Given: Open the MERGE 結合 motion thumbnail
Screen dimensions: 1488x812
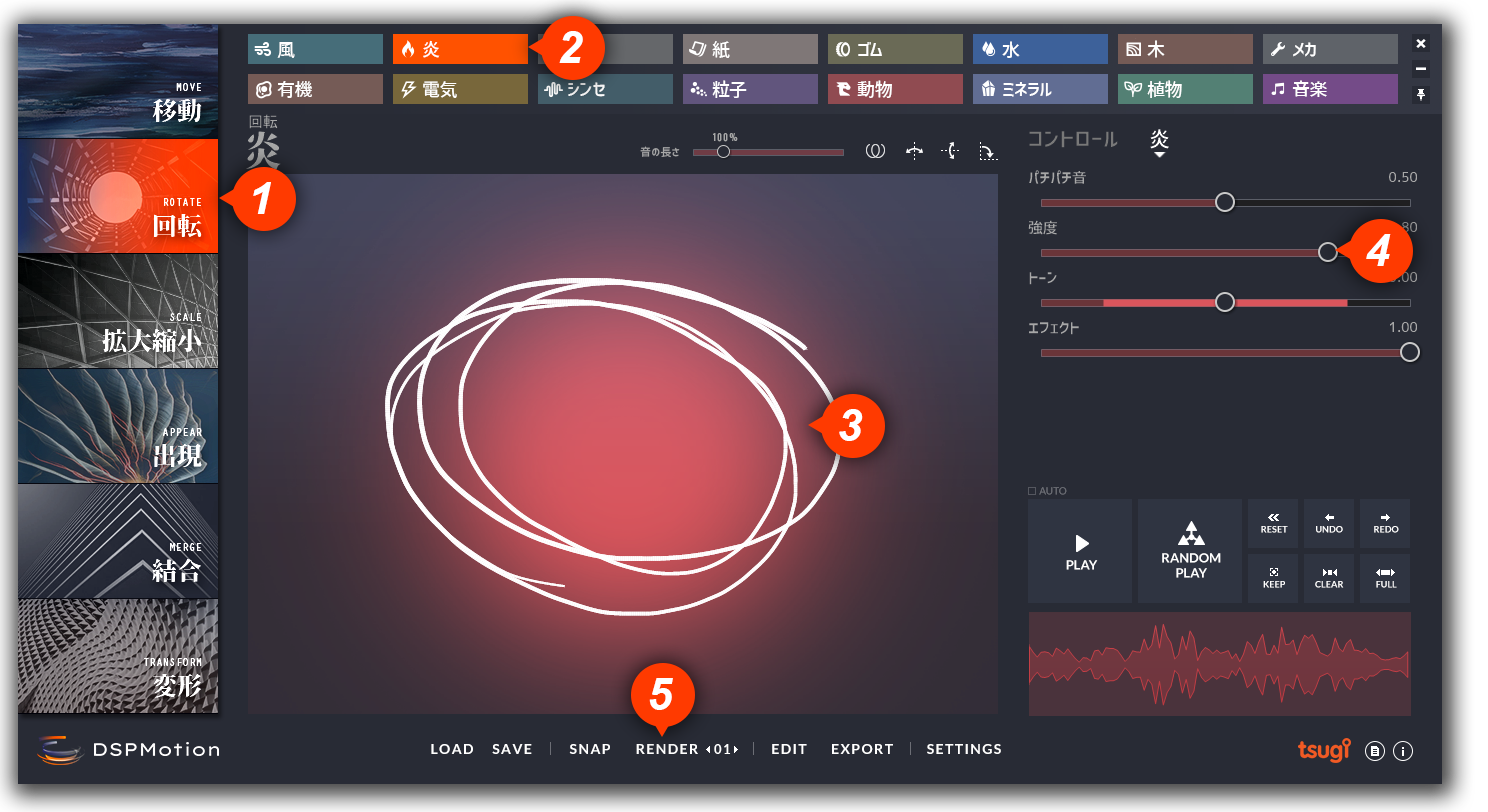Looking at the screenshot, I should pyautogui.click(x=118, y=541).
